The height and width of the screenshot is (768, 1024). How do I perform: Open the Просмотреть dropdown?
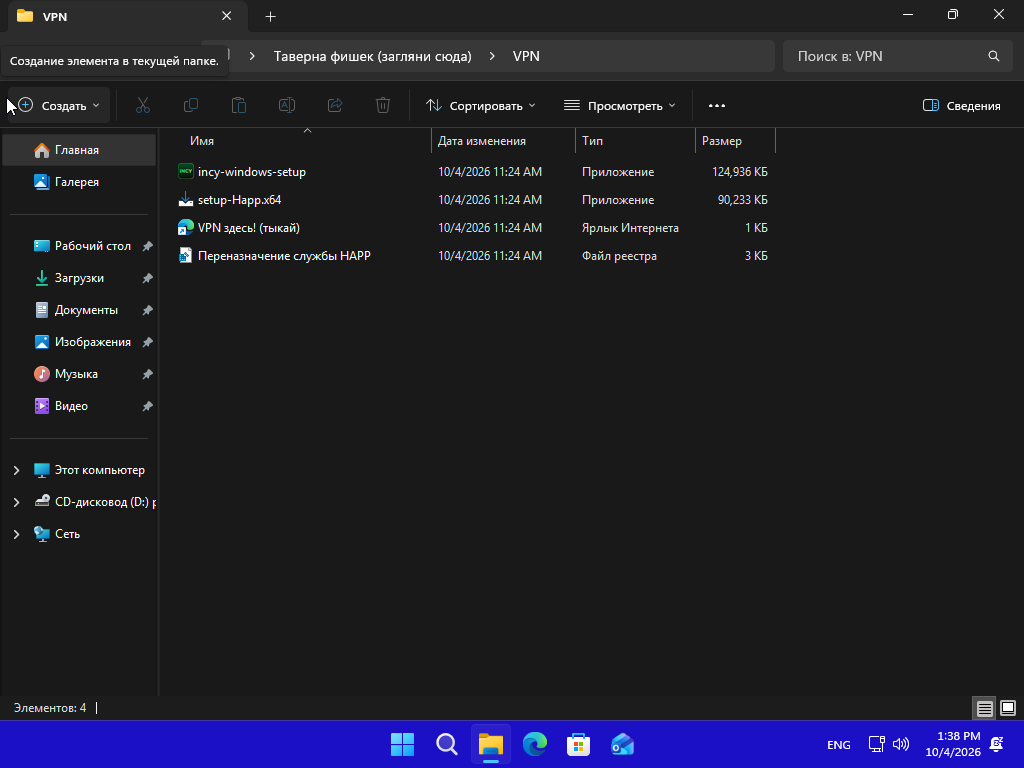(x=620, y=106)
